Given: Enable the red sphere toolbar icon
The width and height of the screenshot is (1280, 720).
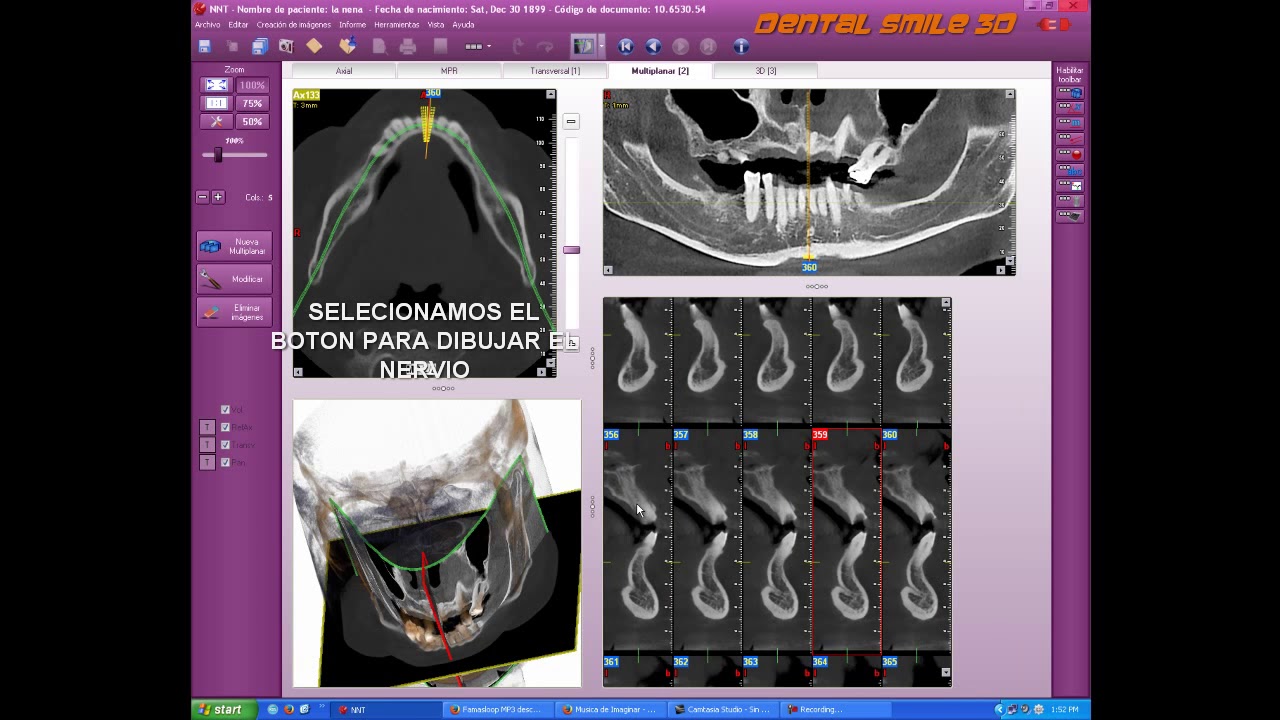Looking at the screenshot, I should [1070, 155].
